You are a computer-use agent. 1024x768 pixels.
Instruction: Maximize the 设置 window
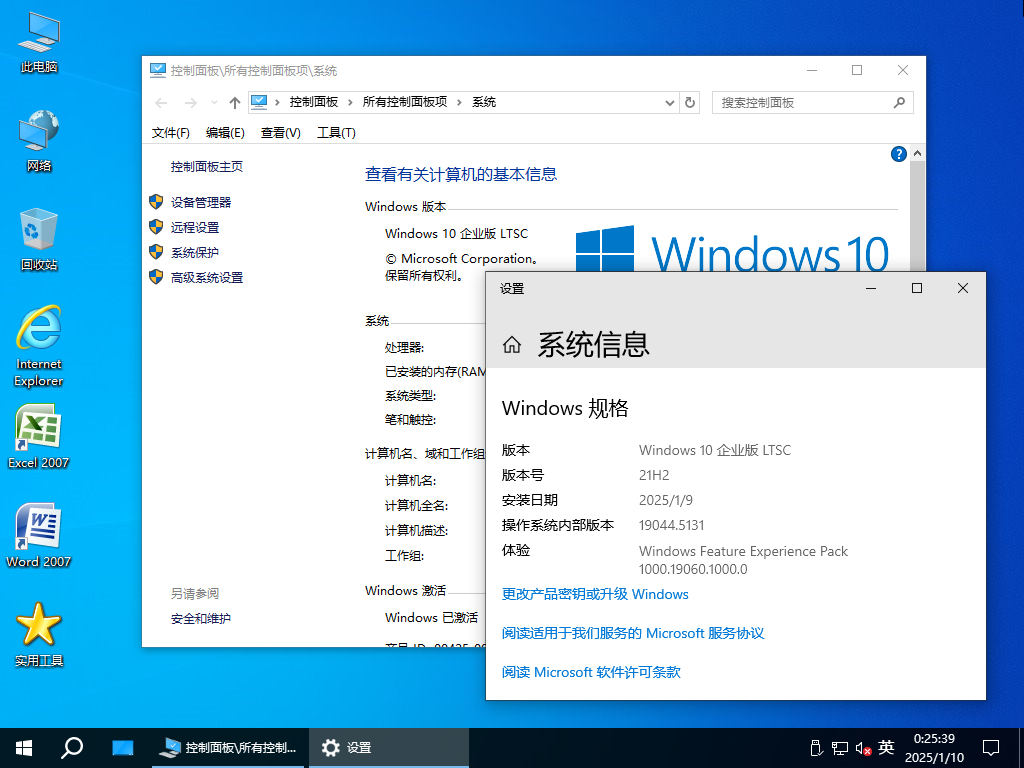[917, 288]
